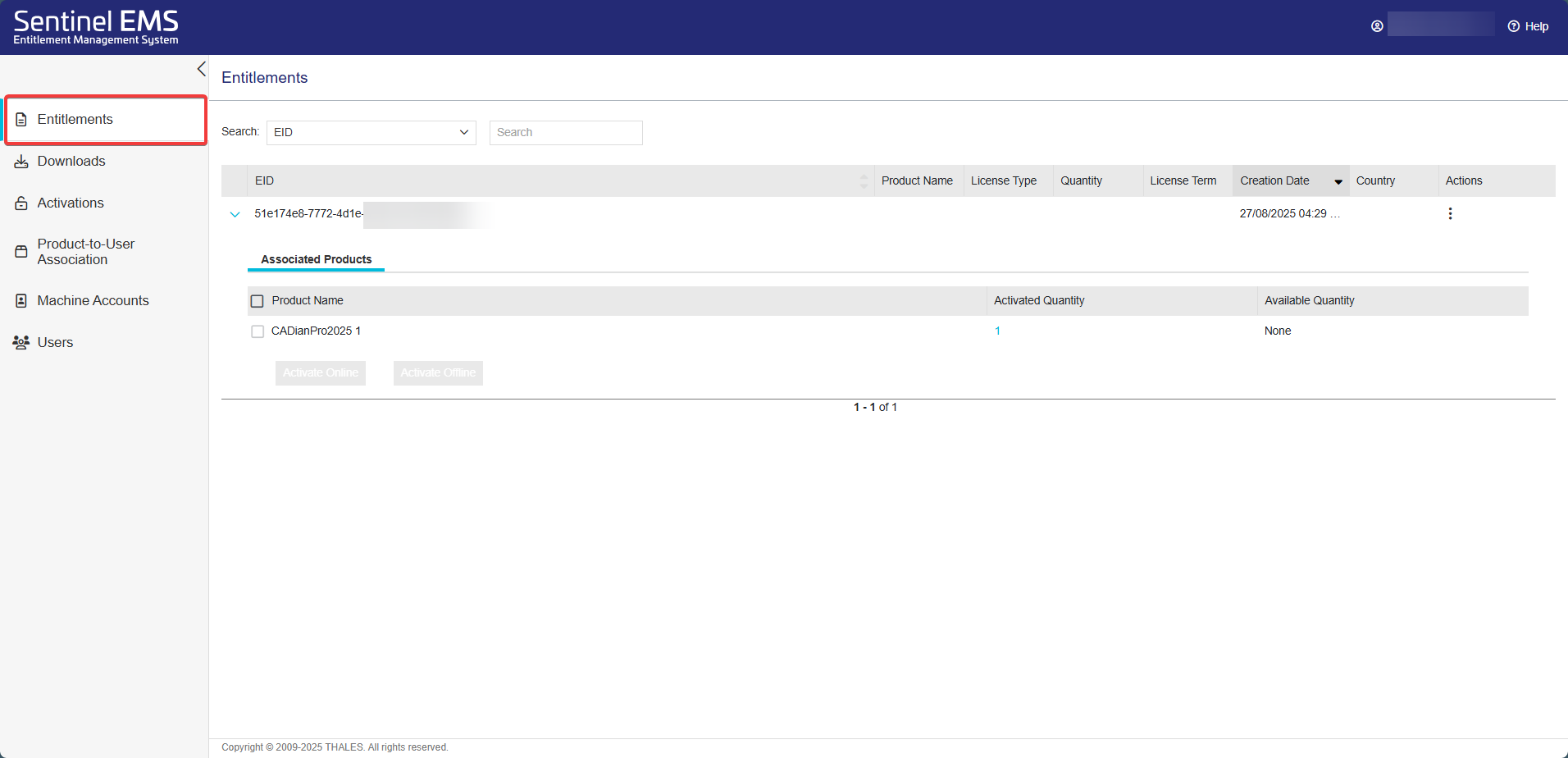Check the CADianPro2025 1 row checkbox
Image resolution: width=1568 pixels, height=758 pixels.
pos(258,331)
